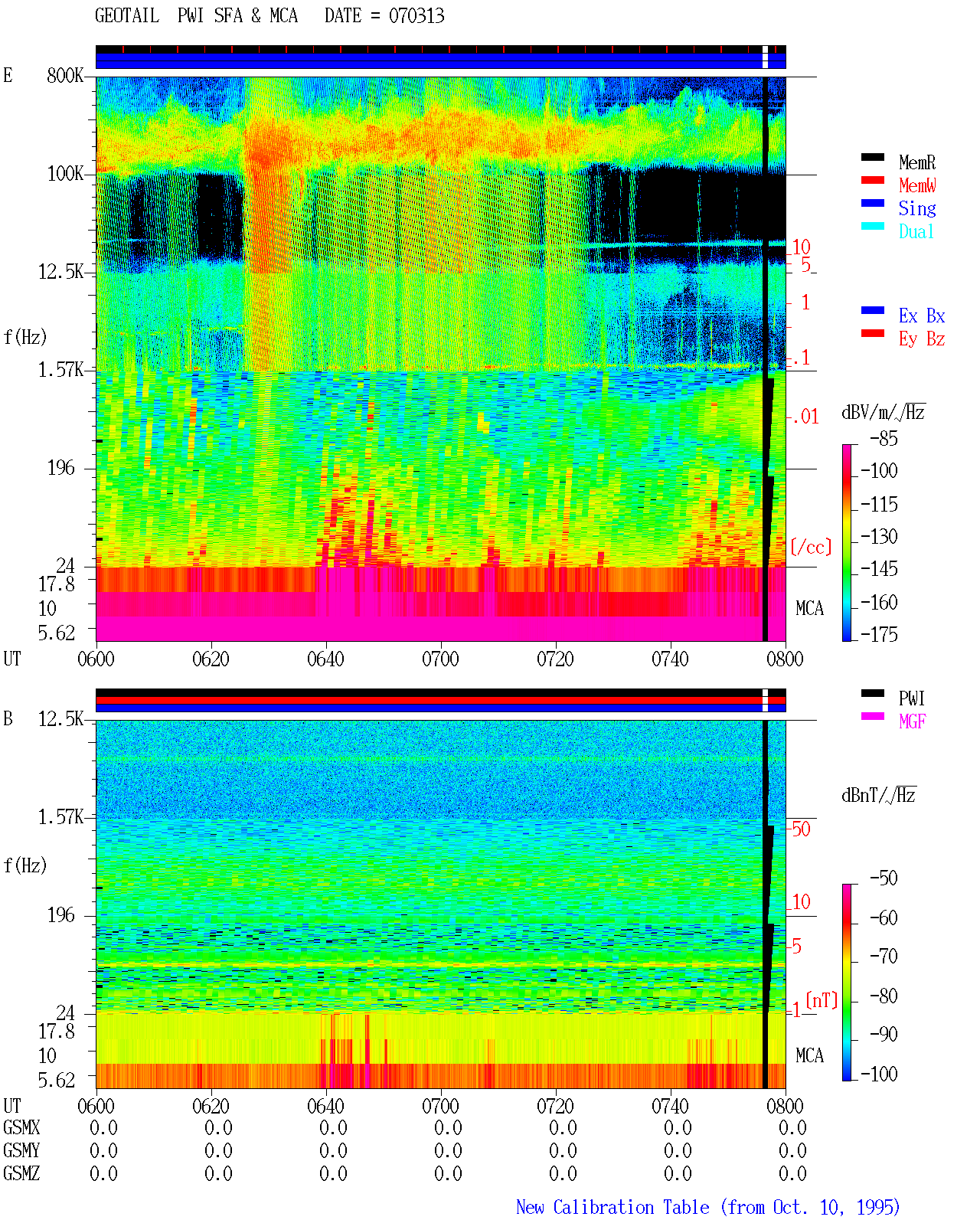Click the '0720' time label under E panel
The image size is (980, 1220).
555,659
